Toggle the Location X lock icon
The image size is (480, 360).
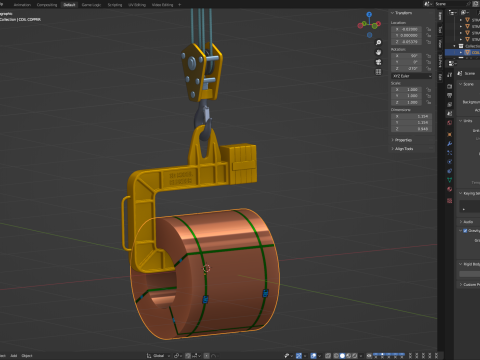(429, 29)
